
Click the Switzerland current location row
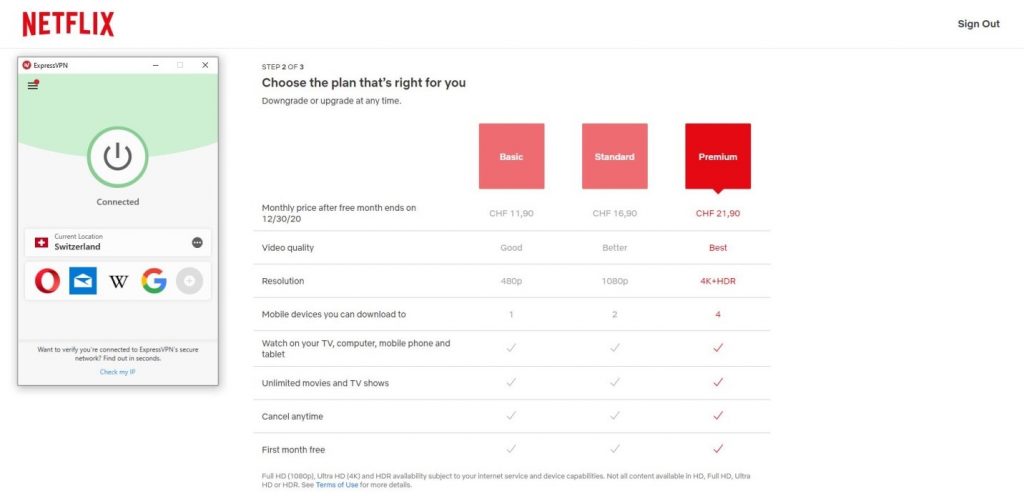pyautogui.click(x=118, y=242)
